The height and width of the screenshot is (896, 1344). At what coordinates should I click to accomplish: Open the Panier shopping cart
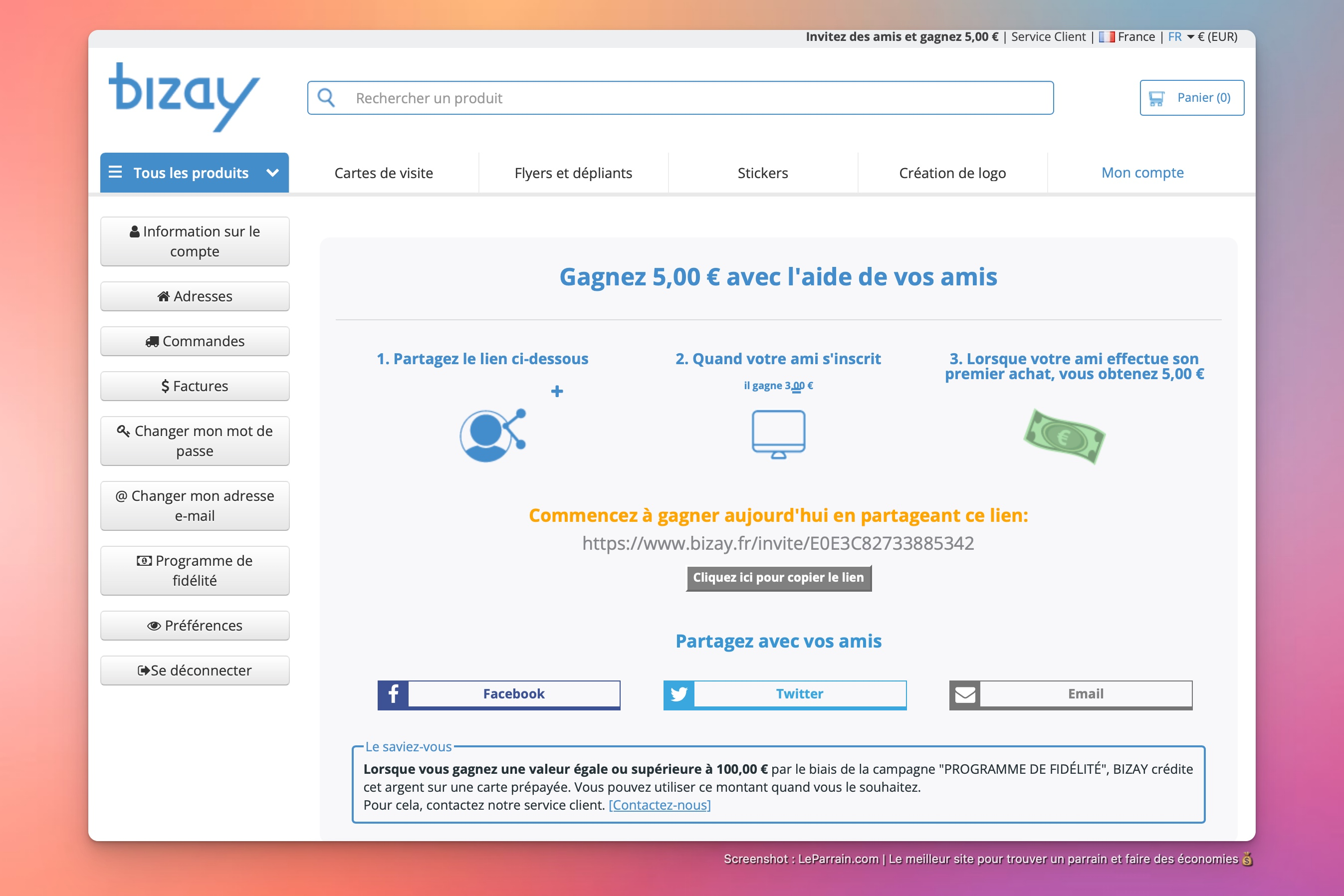1192,97
